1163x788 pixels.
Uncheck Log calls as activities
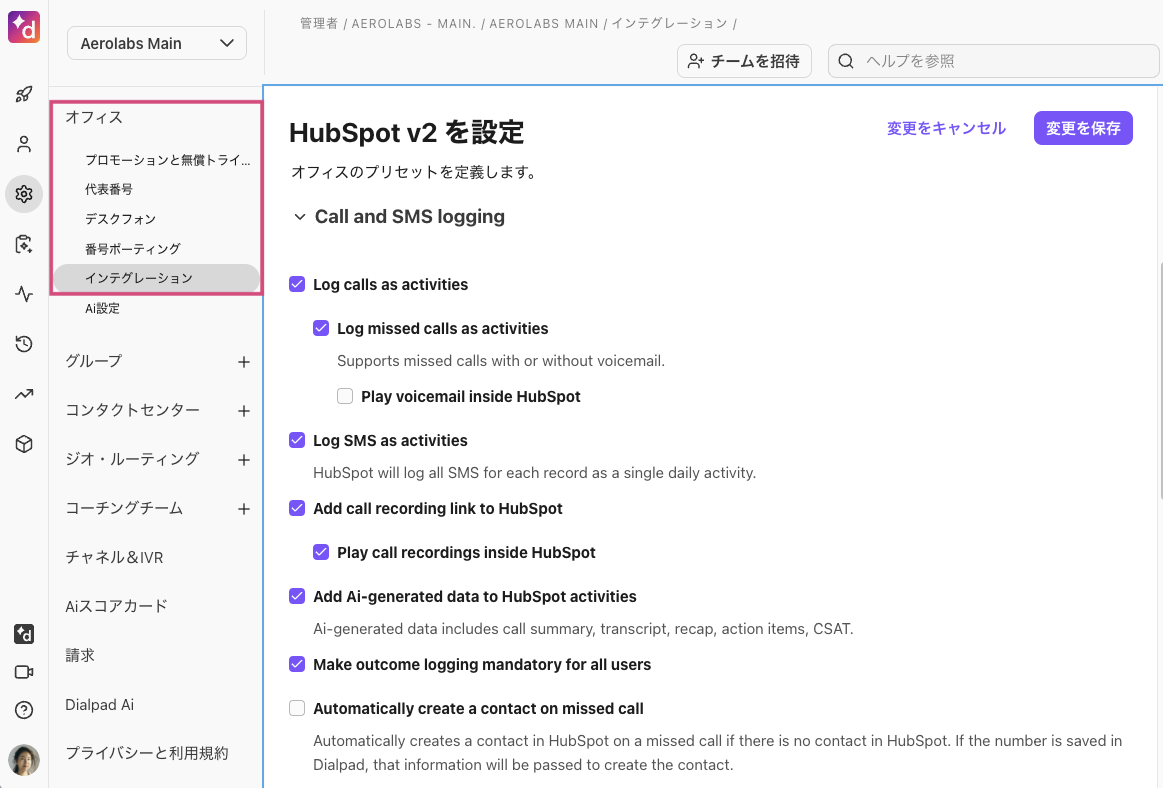pos(297,284)
